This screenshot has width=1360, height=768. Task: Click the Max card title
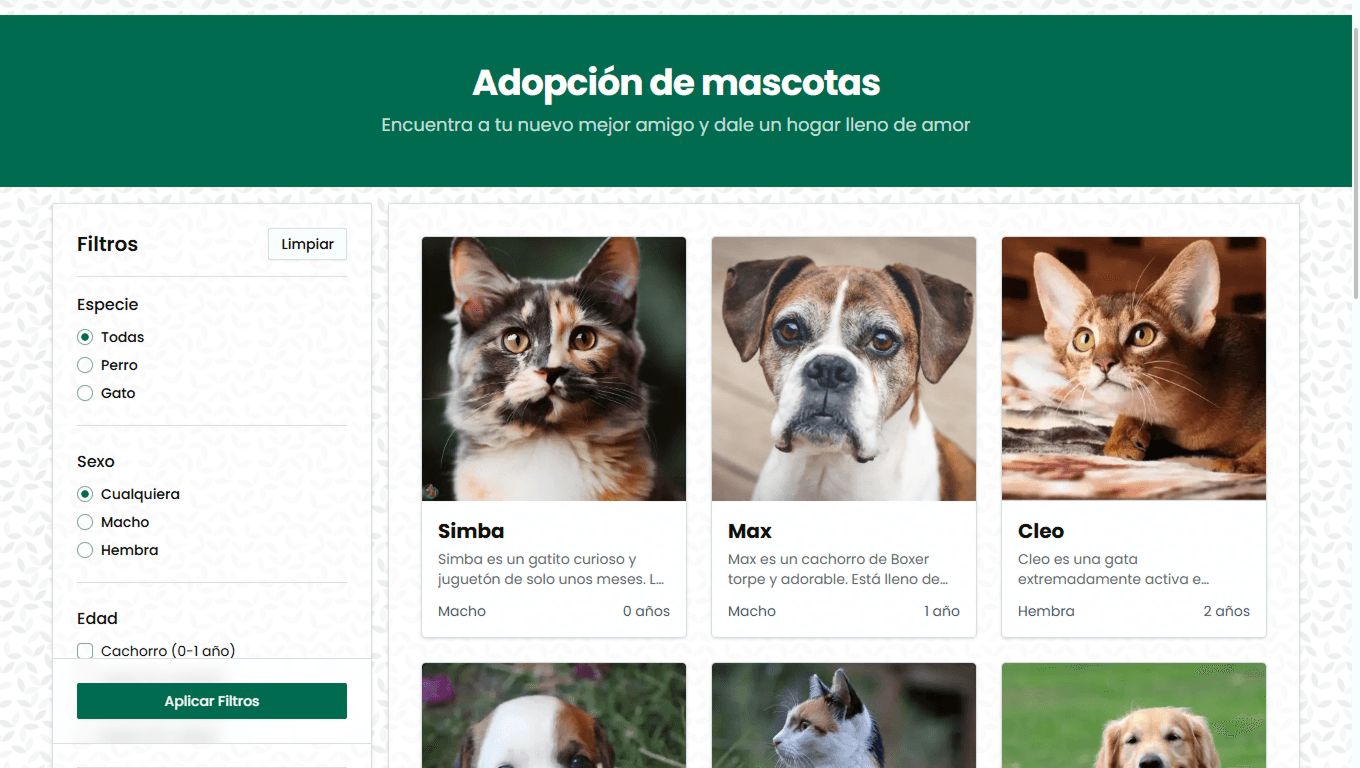pos(750,531)
